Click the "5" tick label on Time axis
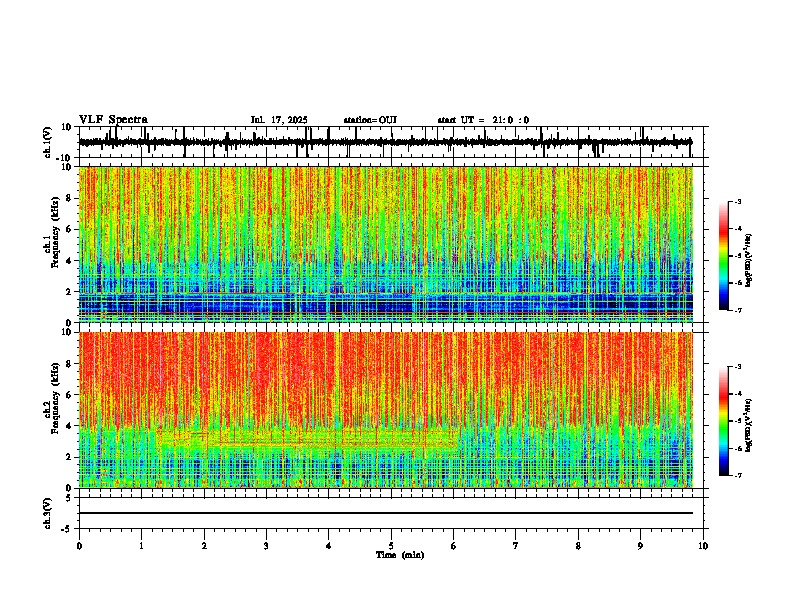The width and height of the screenshot is (792, 612). coord(391,546)
